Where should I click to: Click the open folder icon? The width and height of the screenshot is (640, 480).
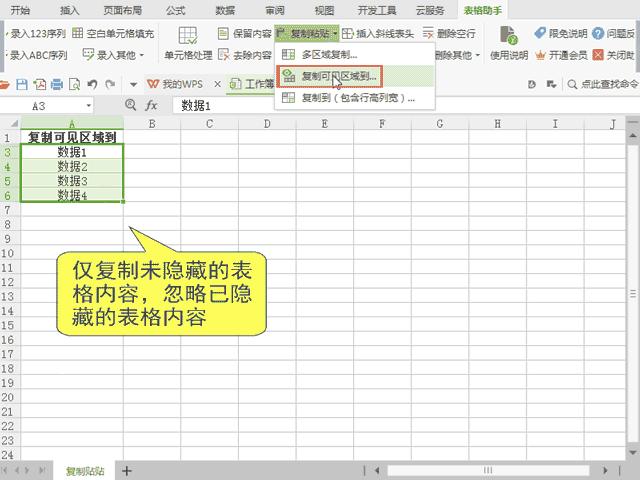click(4, 84)
